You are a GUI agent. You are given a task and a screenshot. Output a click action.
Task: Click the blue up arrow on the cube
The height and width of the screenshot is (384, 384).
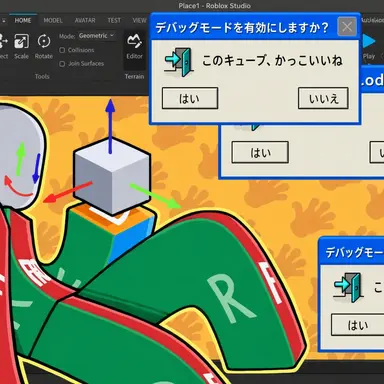pyautogui.click(x=110, y=126)
